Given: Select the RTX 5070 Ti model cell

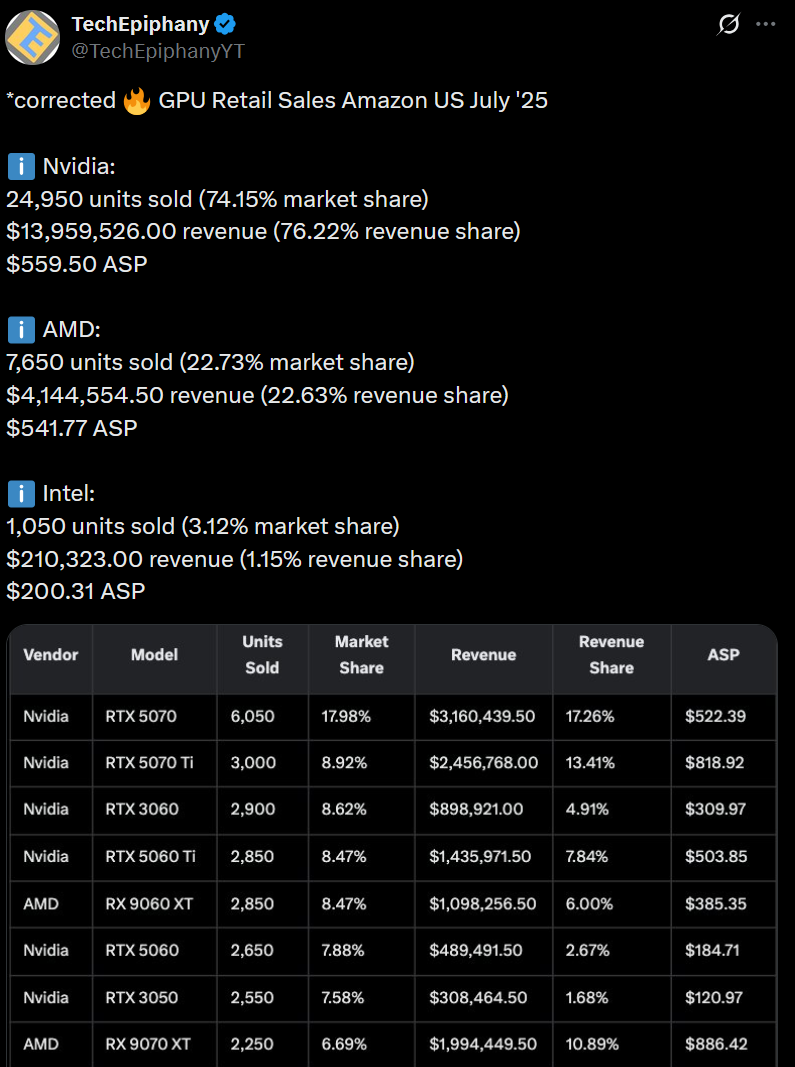Looking at the screenshot, I should coord(149,763).
